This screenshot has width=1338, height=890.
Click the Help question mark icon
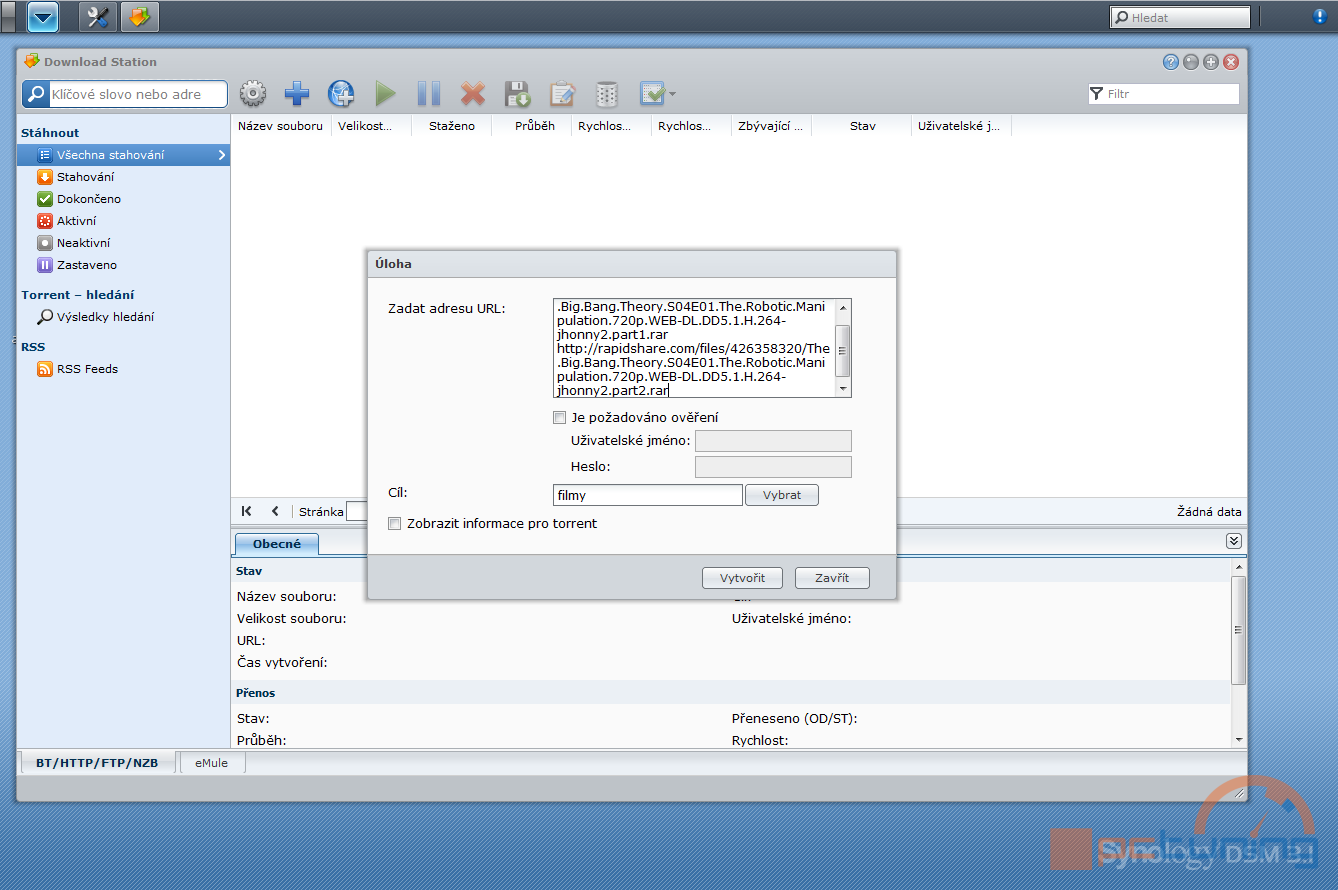tap(1171, 62)
